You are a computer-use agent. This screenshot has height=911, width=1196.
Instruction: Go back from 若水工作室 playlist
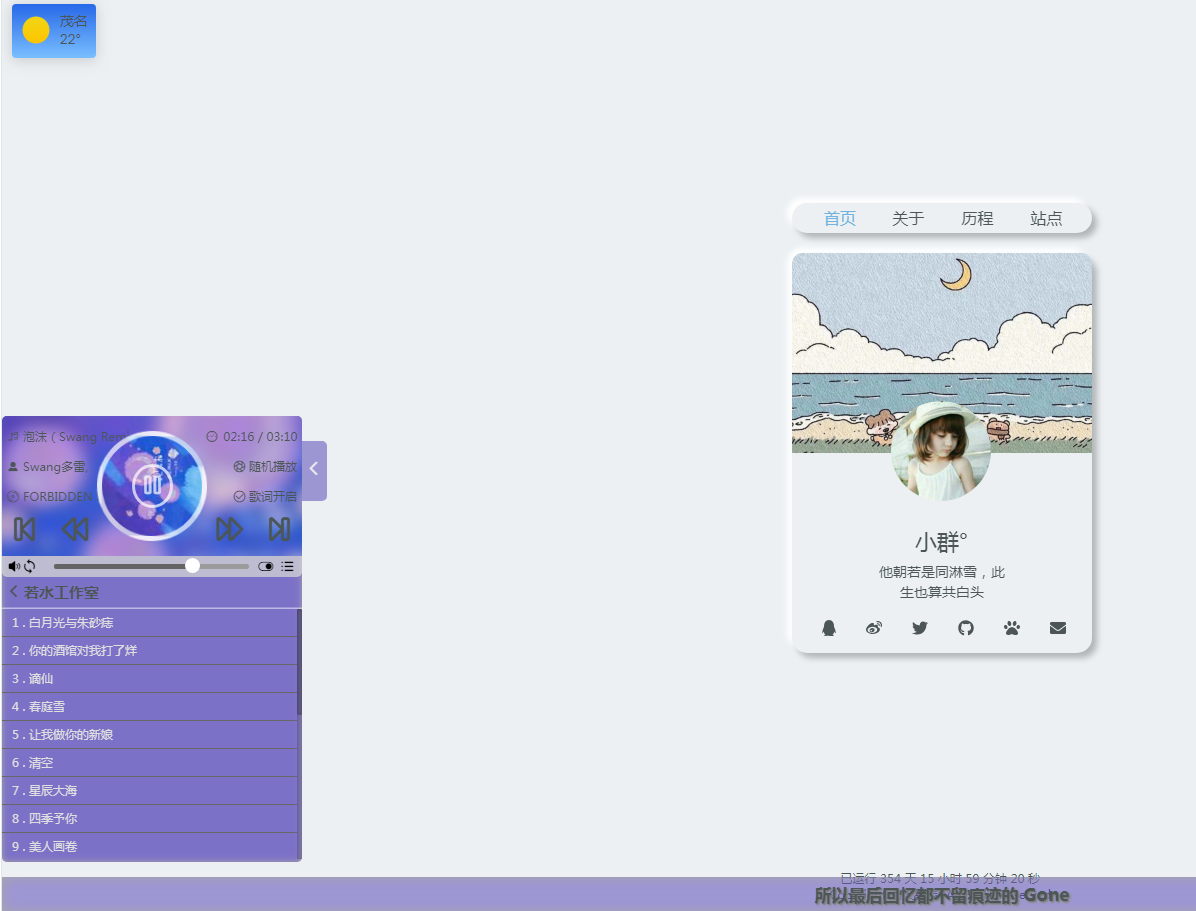[14, 592]
